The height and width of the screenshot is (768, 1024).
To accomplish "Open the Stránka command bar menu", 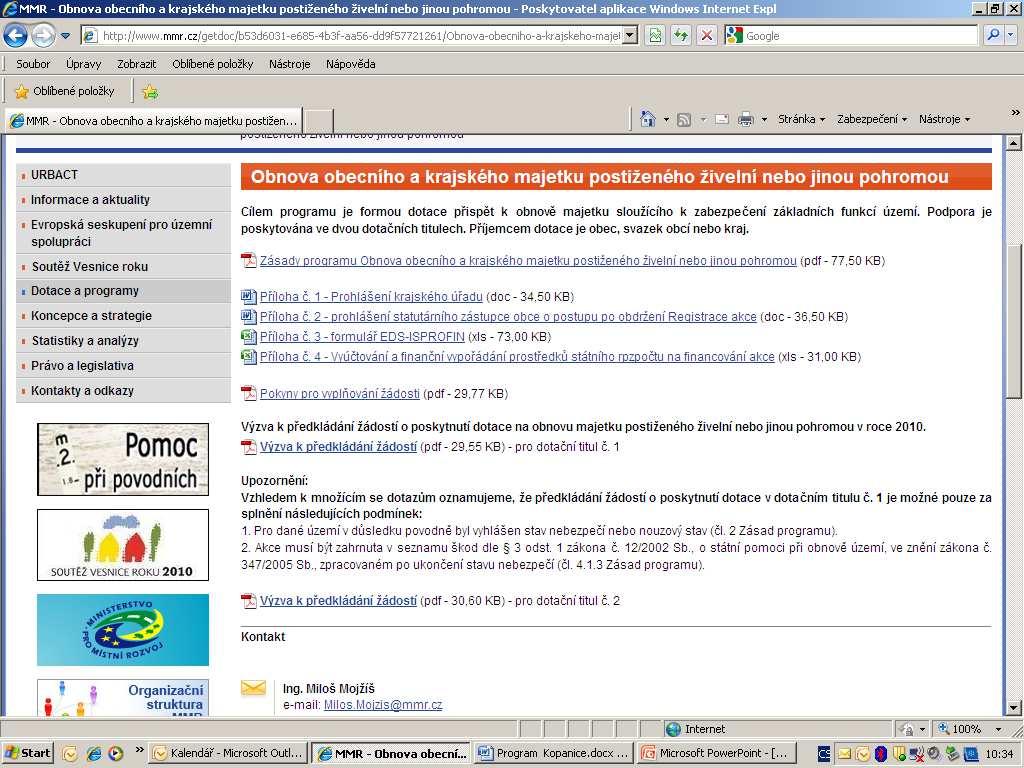I will tap(801, 120).
